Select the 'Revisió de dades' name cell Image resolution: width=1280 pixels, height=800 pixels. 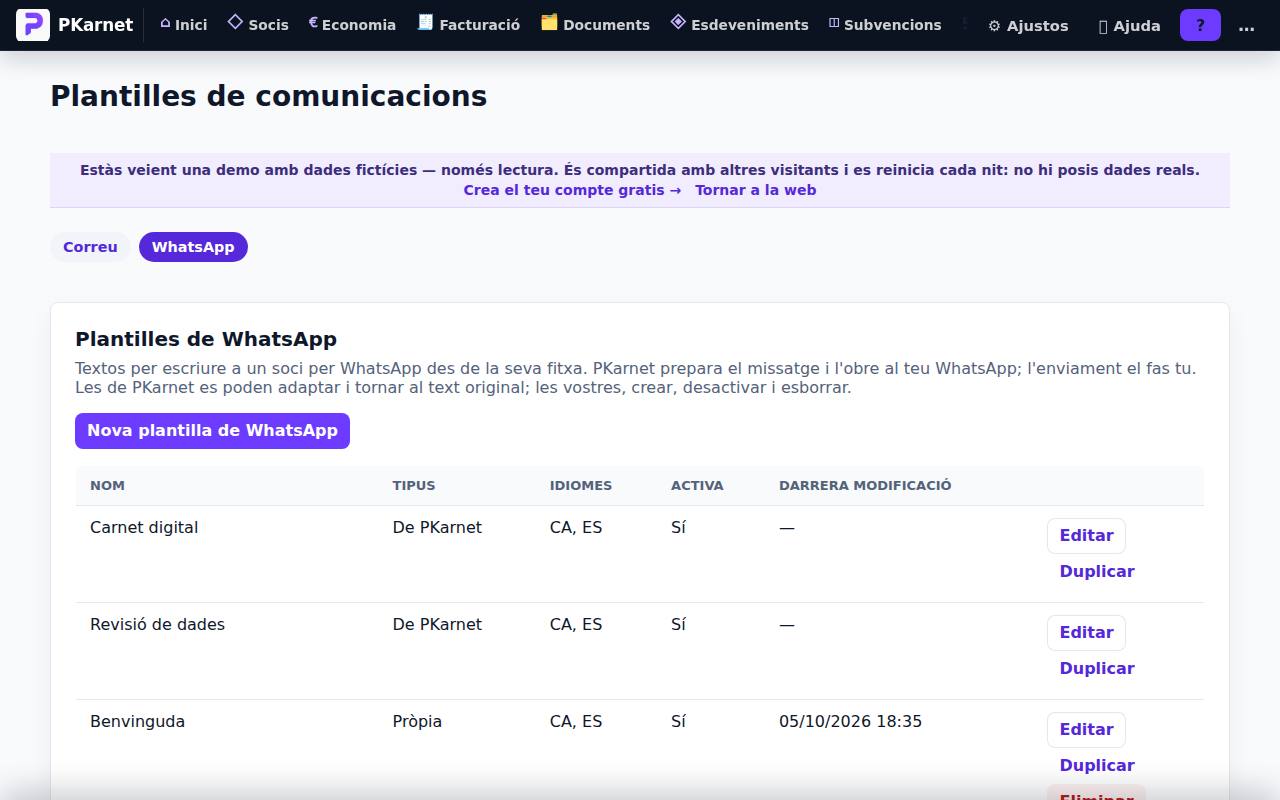pos(157,624)
